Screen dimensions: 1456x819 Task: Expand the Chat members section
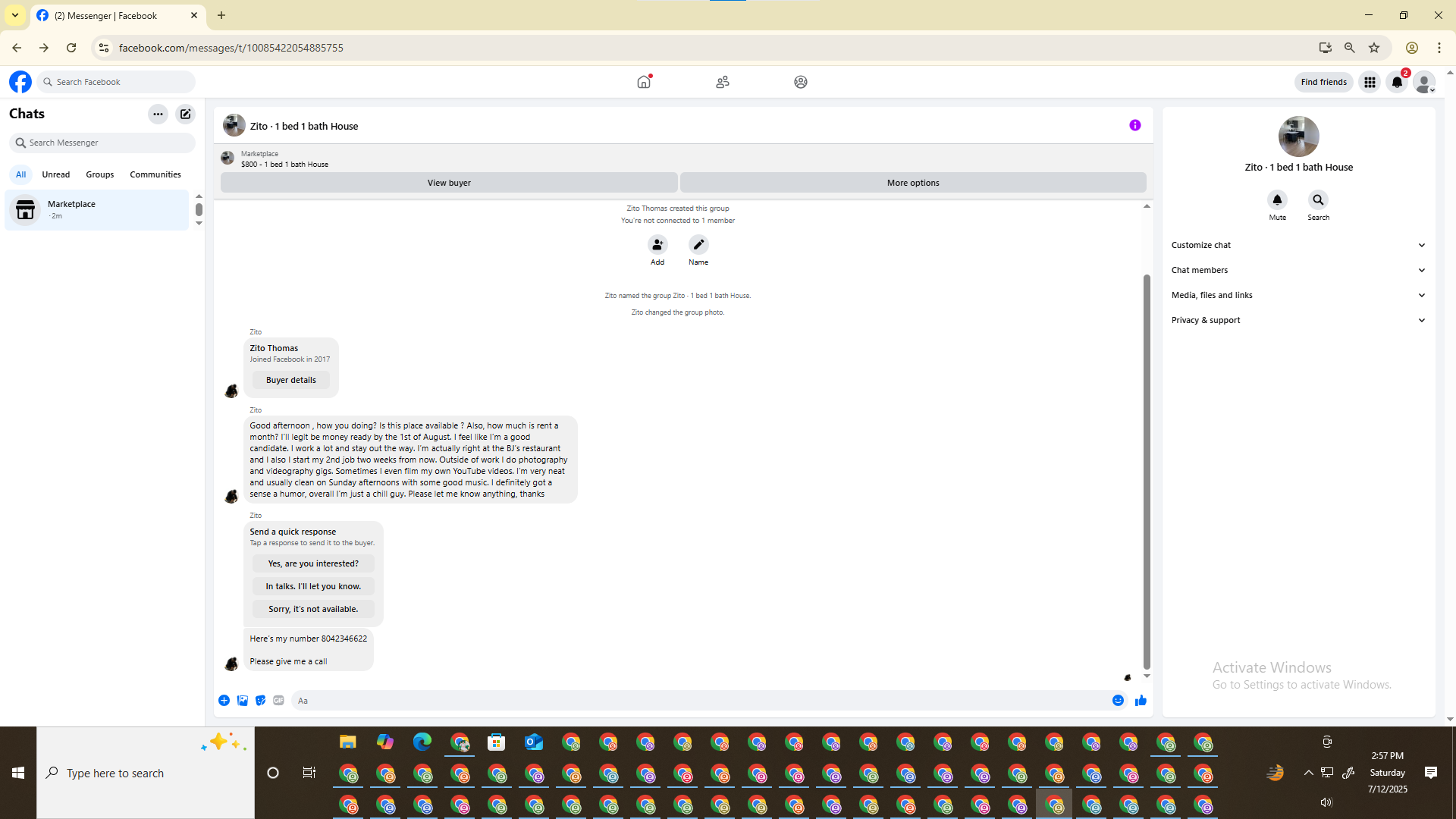click(1298, 270)
